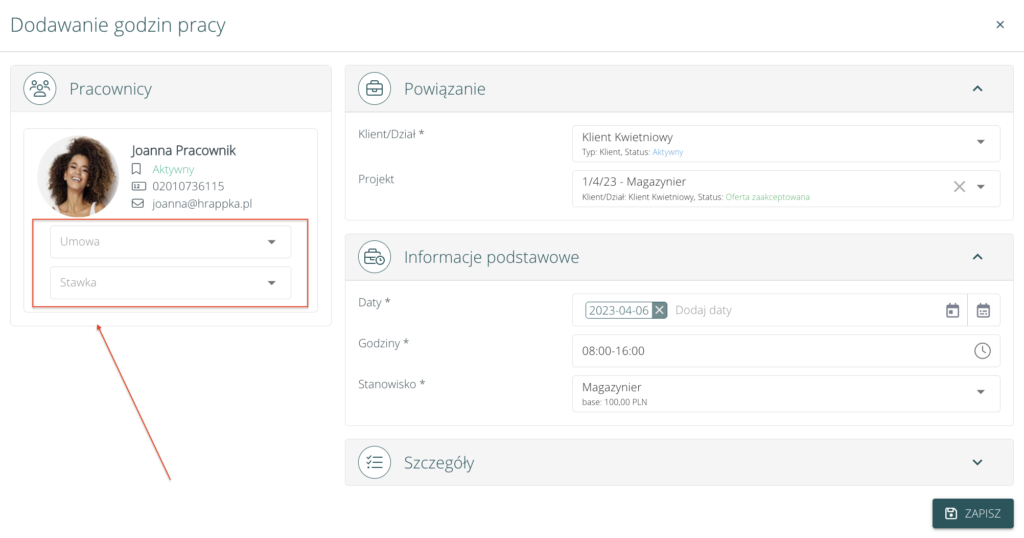
Task: Open the Stanowisko dropdown
Action: pos(980,392)
